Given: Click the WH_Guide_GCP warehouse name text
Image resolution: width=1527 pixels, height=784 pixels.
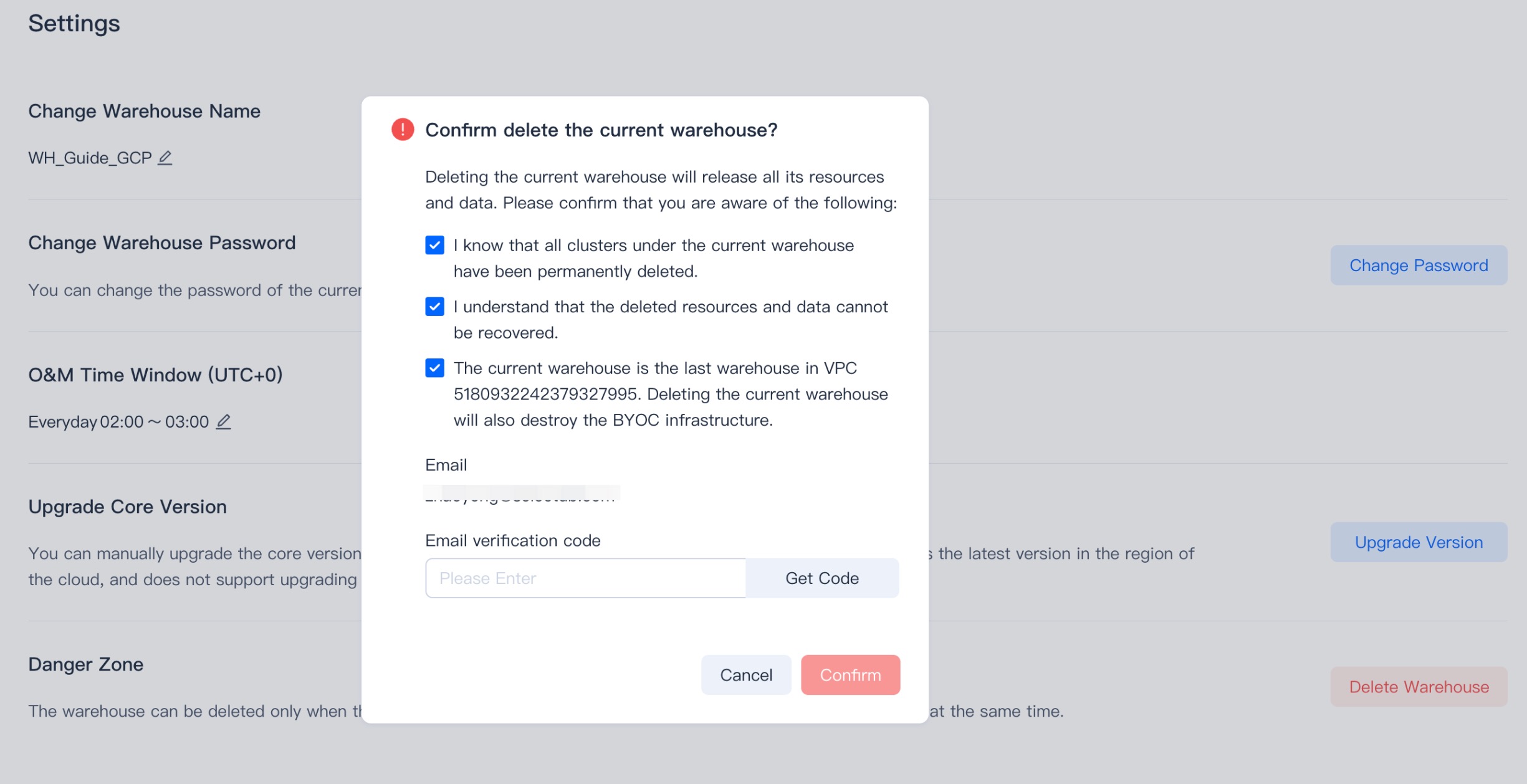Looking at the screenshot, I should pyautogui.click(x=90, y=158).
